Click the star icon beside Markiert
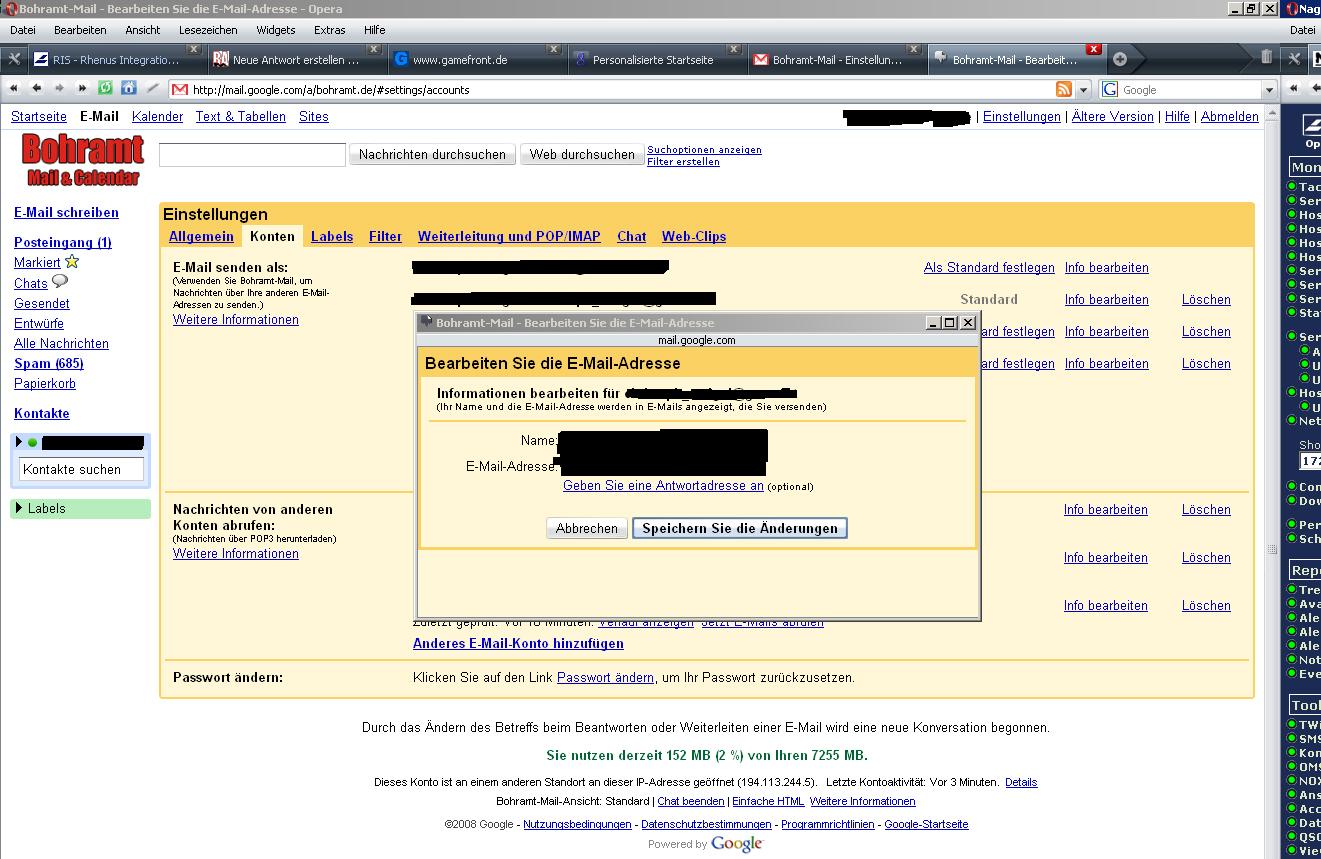Viewport: 1321px width, 859px height. [72, 262]
